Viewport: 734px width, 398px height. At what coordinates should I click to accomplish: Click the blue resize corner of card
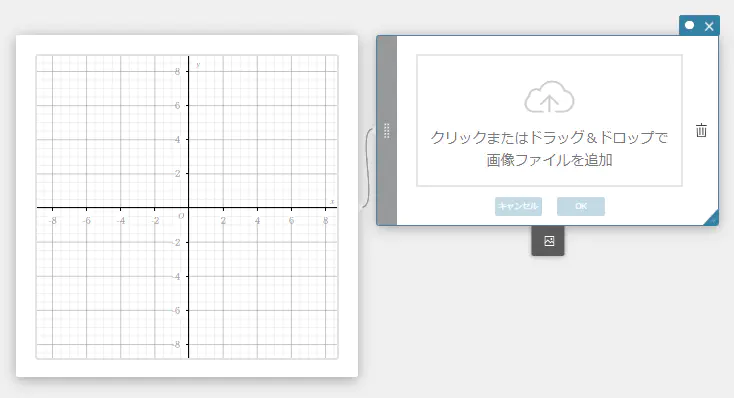tap(712, 218)
